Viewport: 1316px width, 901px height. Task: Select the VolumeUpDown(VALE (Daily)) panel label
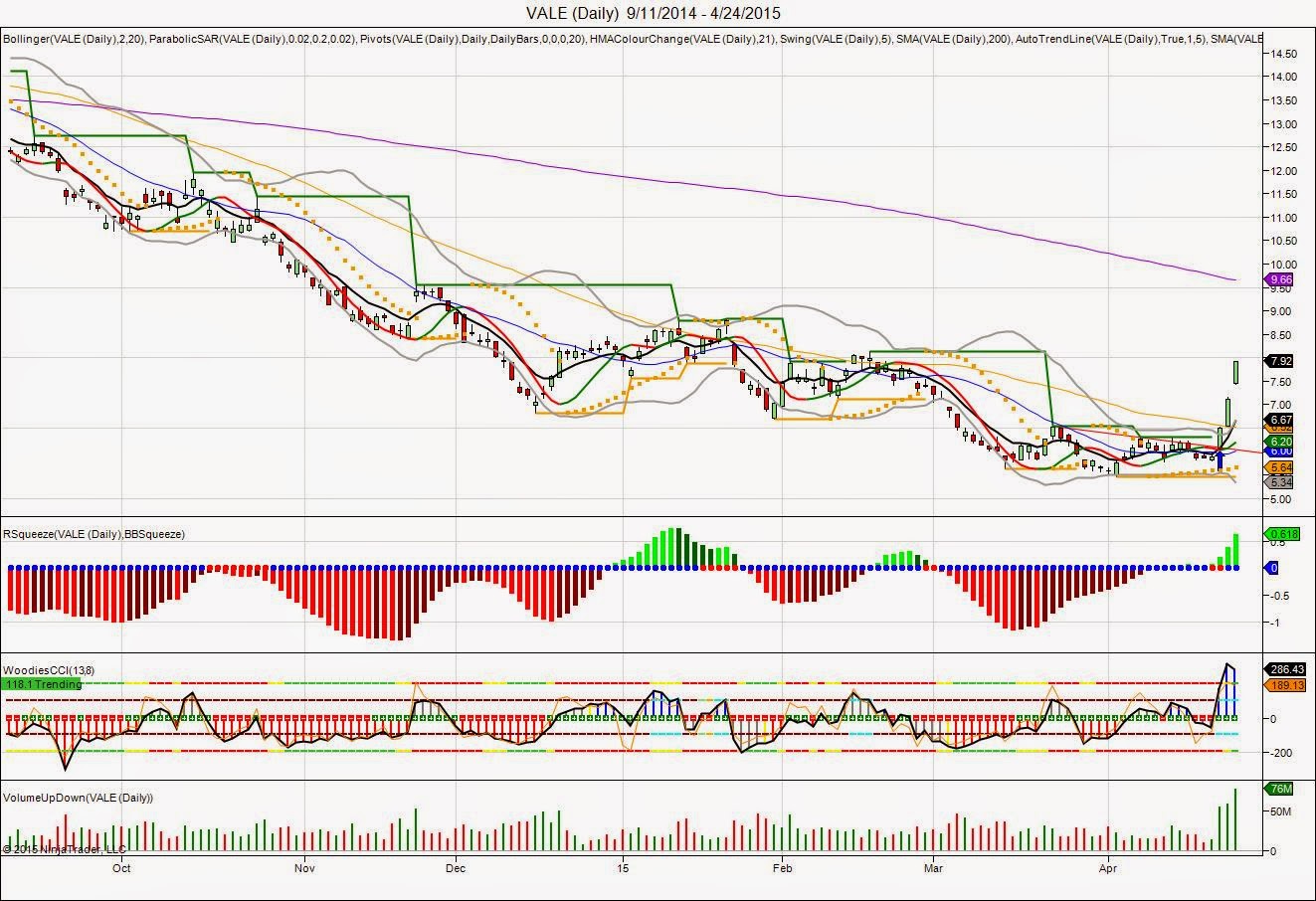click(x=79, y=798)
